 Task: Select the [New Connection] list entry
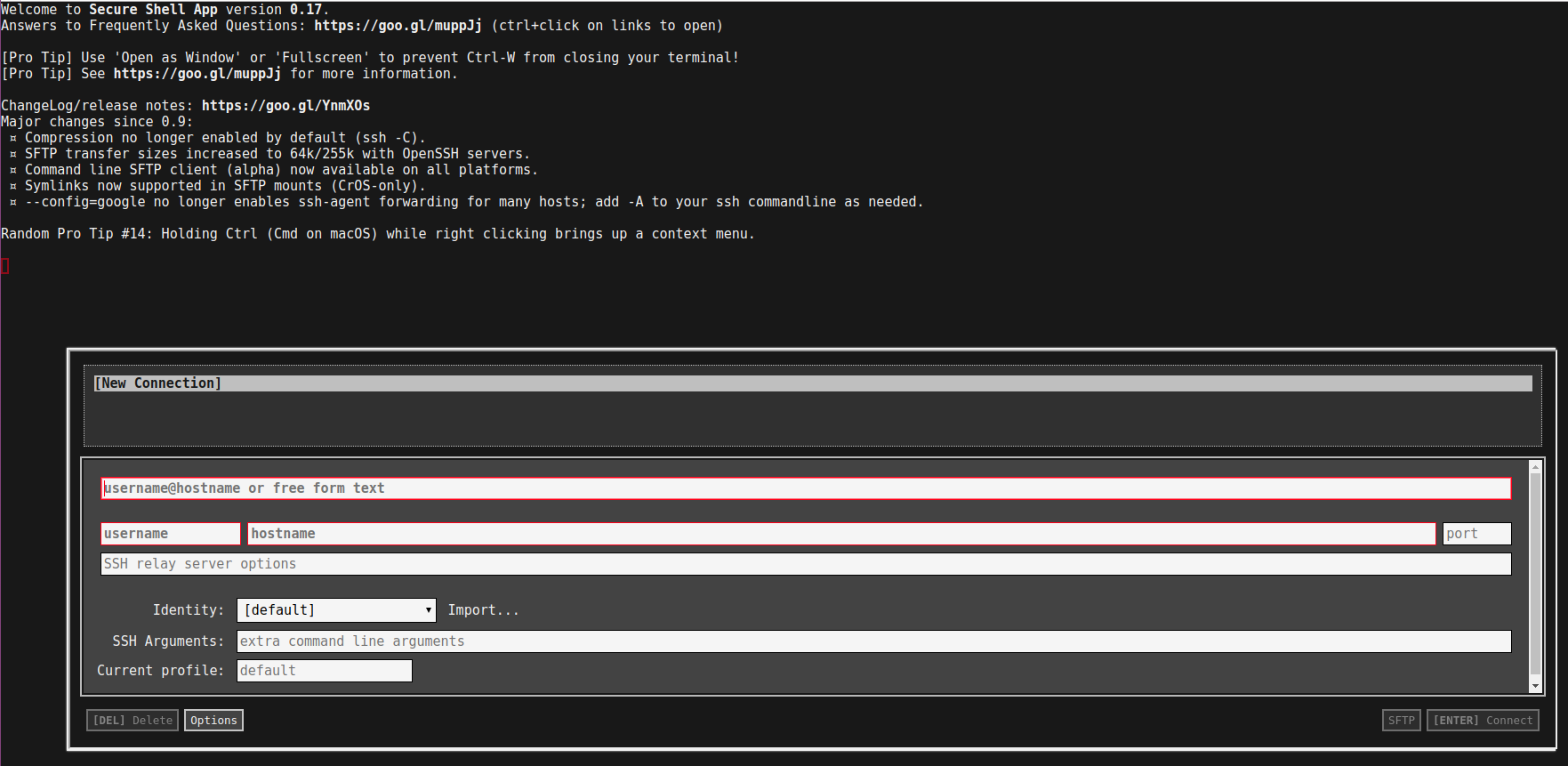pos(813,383)
